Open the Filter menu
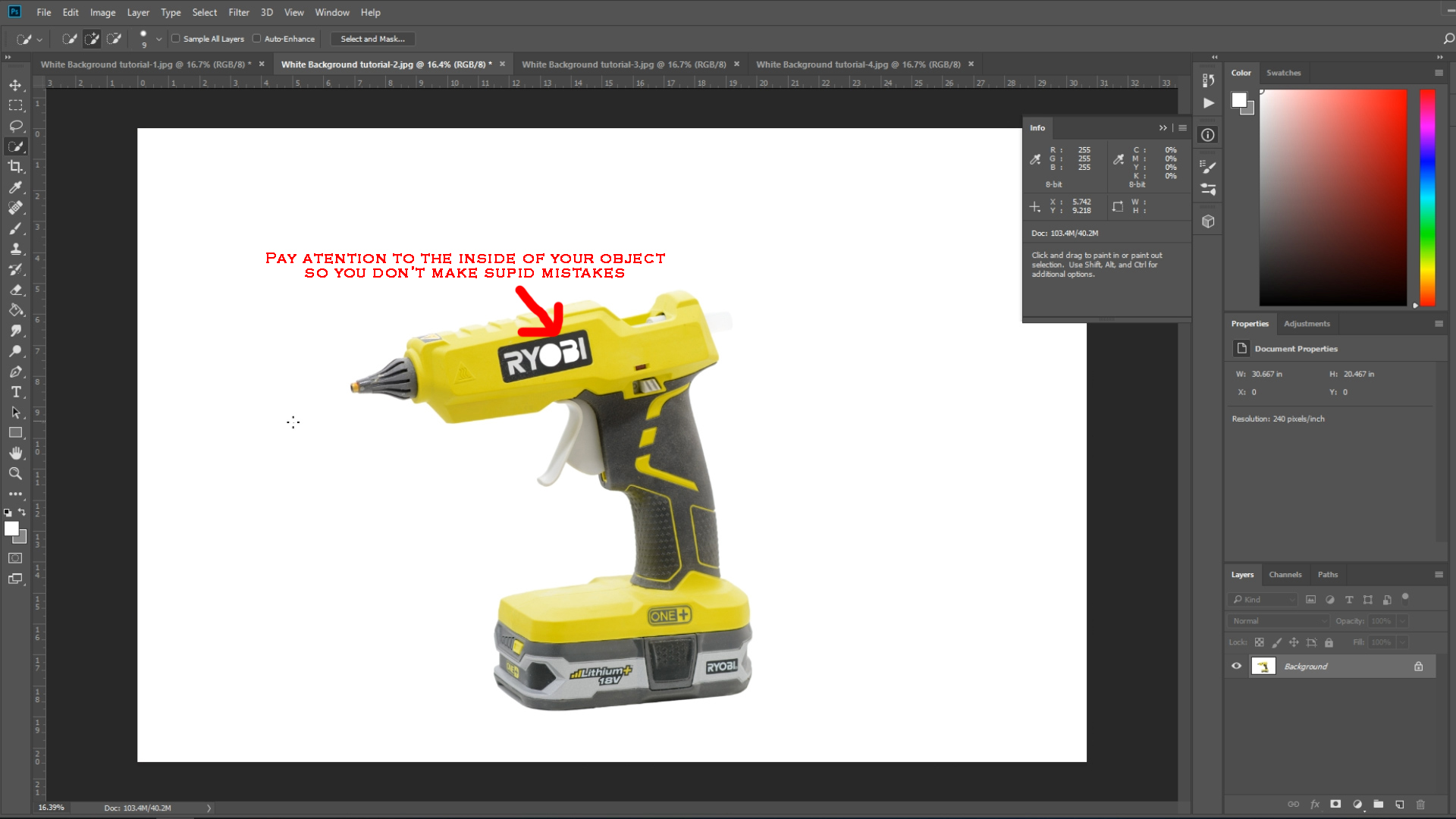Screen dimensions: 1456x819 pyautogui.click(x=239, y=12)
